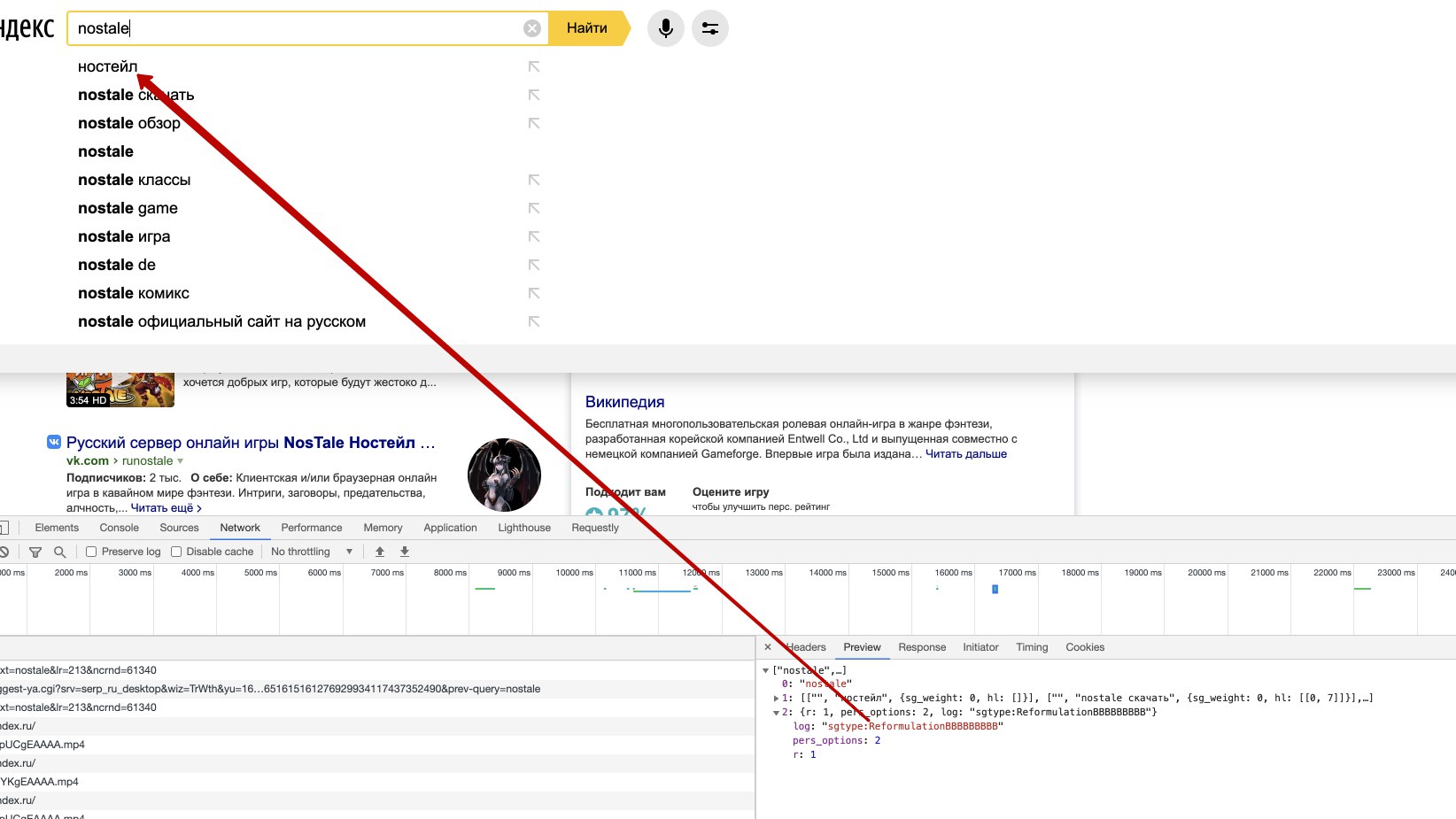The height and width of the screenshot is (819, 1456).
Task: Clear the search field with the X icon
Action: click(532, 28)
